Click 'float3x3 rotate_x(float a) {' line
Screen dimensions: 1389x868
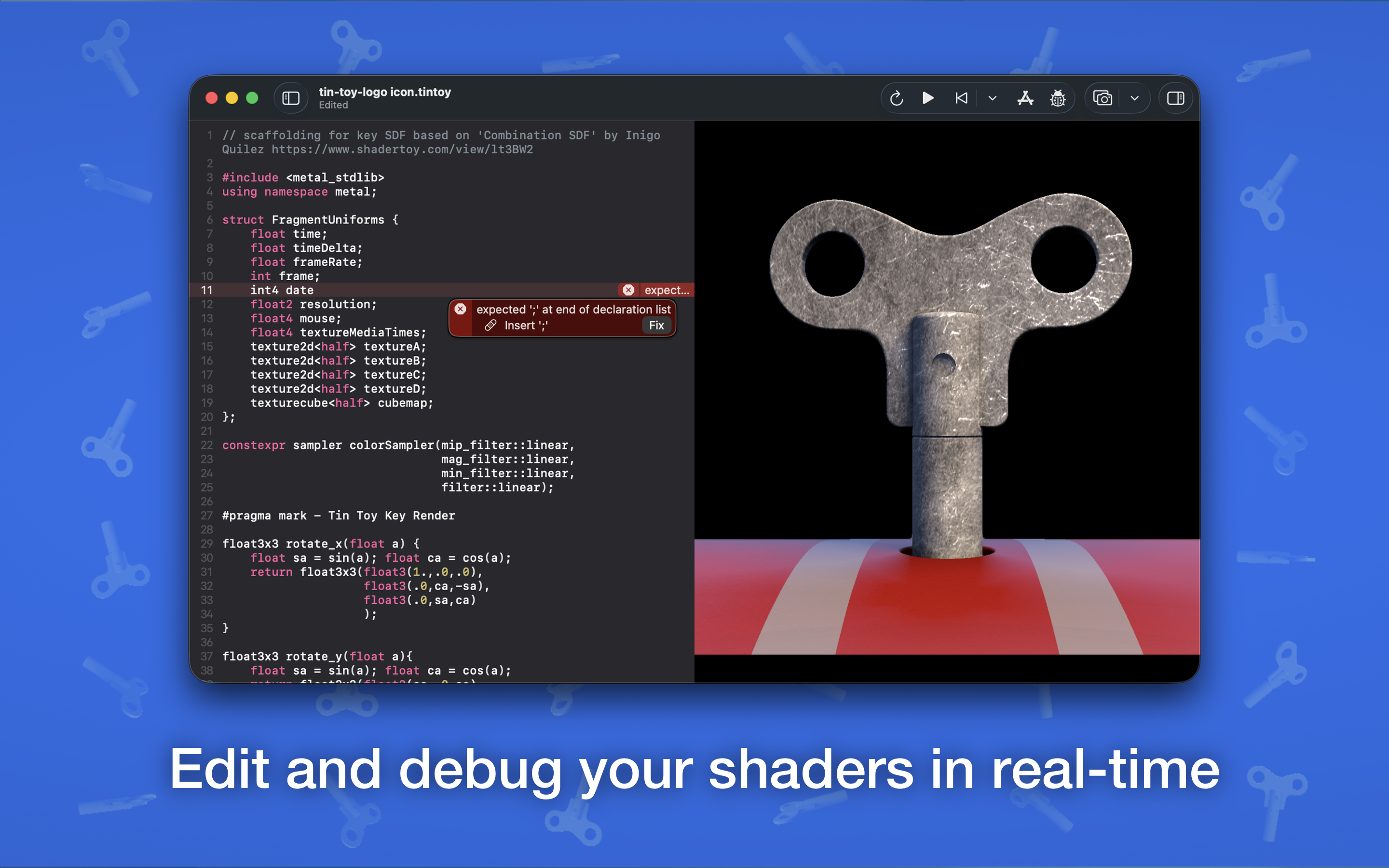321,543
